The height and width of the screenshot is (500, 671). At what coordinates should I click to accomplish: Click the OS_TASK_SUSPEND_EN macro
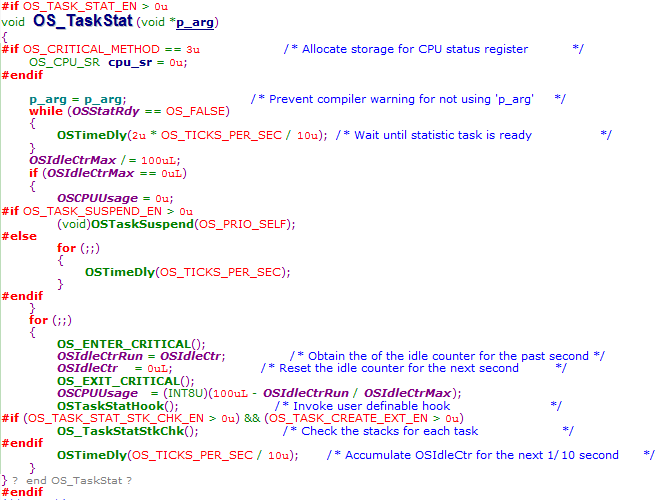click(92, 211)
